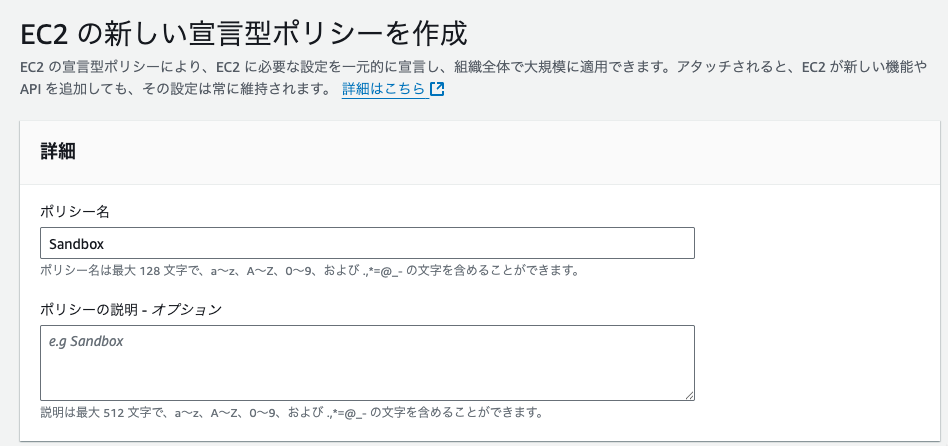Click the italic オプション text in the label
The width and height of the screenshot is (948, 446).
[187, 309]
